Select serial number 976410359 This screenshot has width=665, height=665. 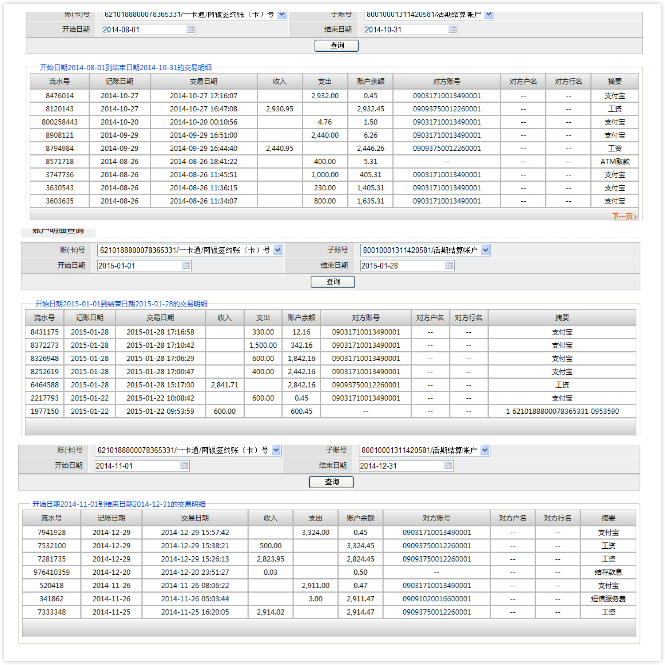(x=52, y=572)
